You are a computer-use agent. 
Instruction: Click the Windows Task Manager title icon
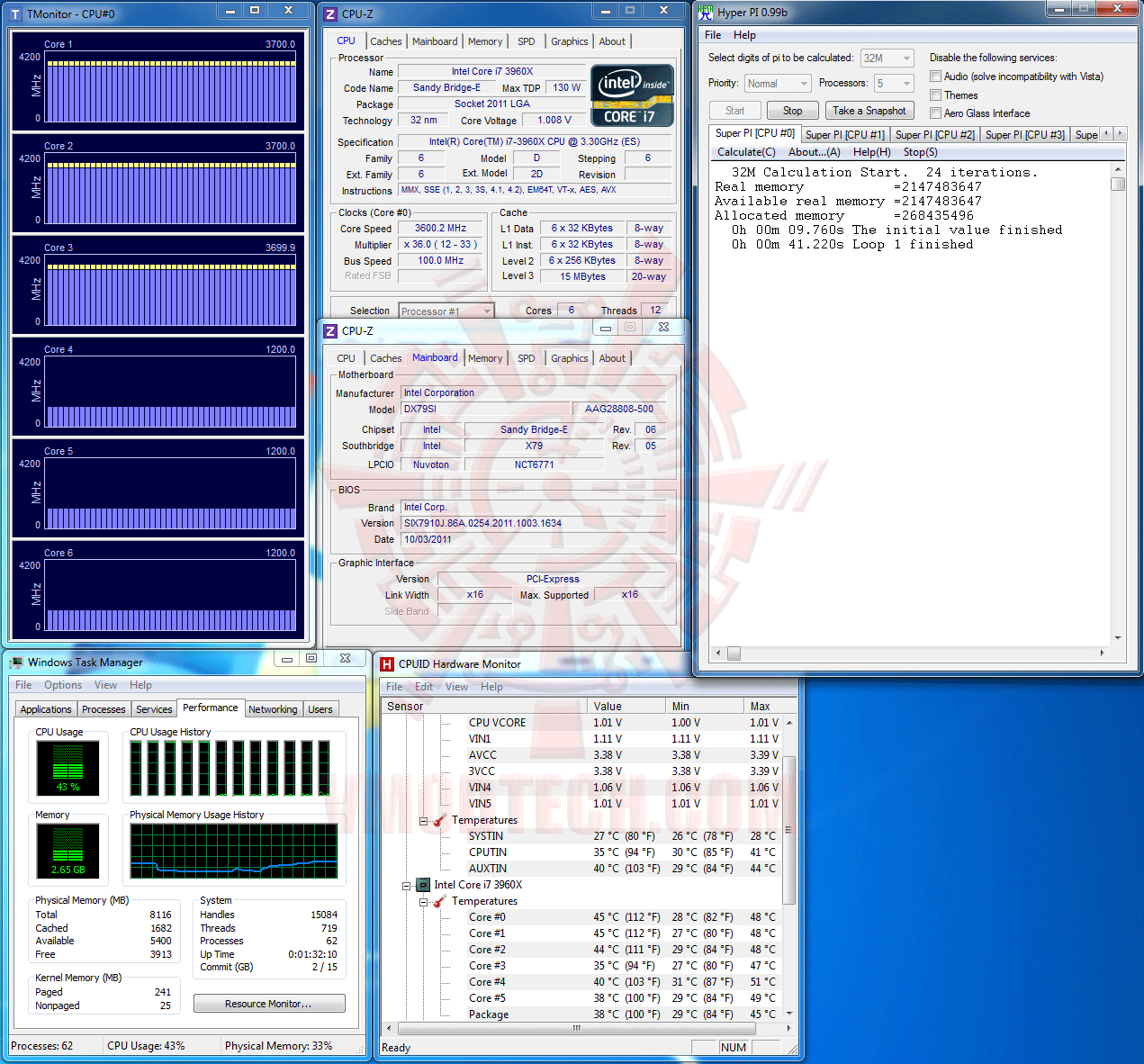click(x=16, y=663)
